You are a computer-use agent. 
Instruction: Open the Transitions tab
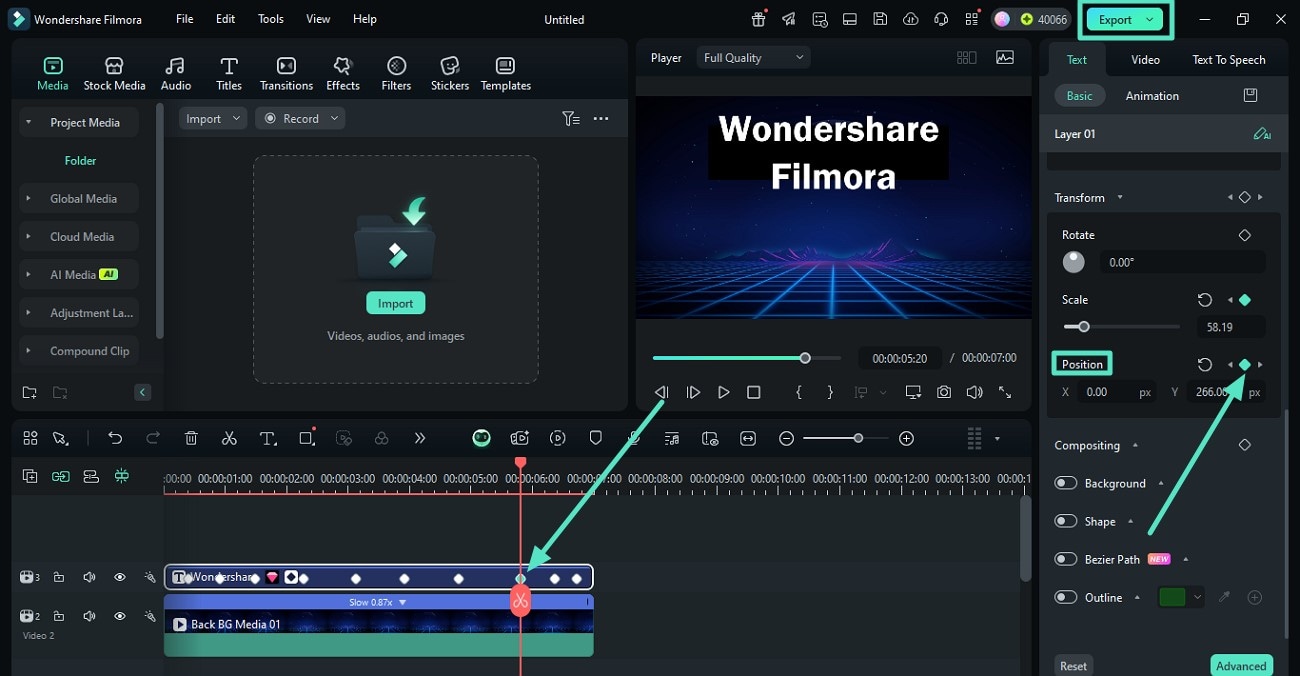[286, 73]
